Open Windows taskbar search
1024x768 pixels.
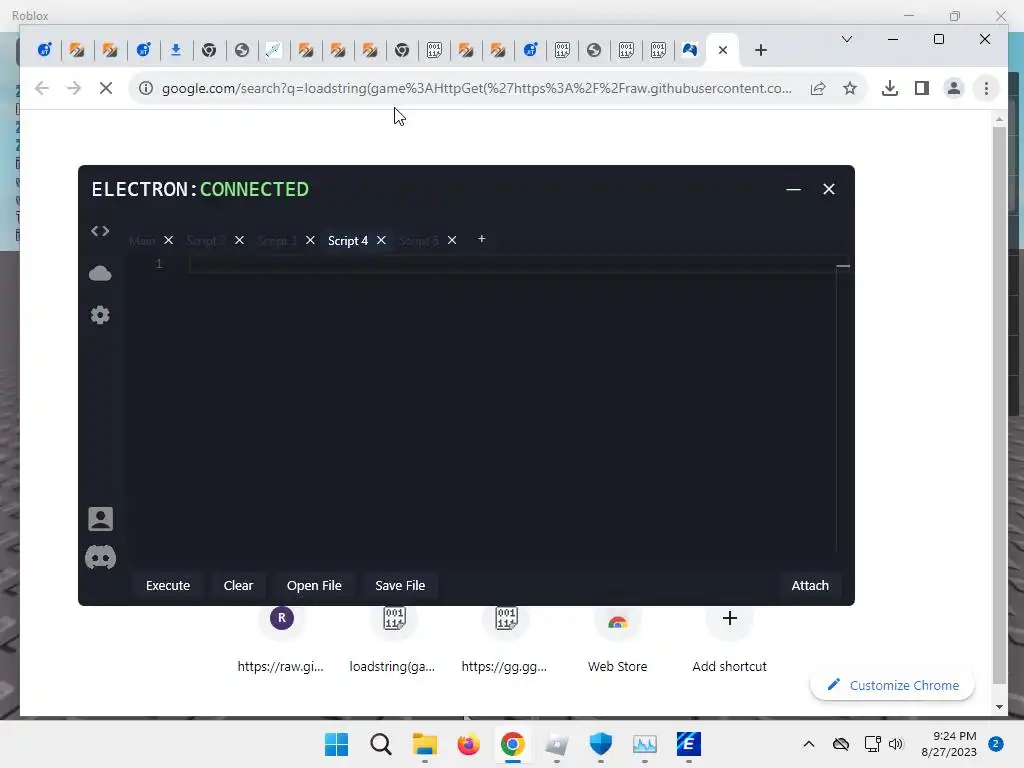(381, 744)
